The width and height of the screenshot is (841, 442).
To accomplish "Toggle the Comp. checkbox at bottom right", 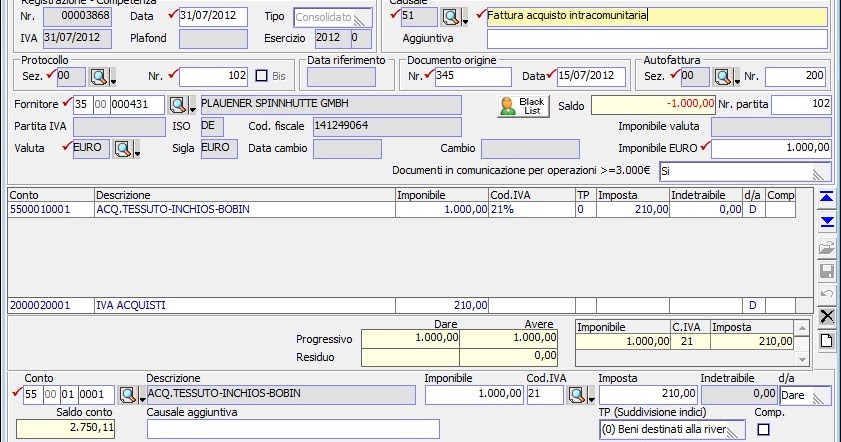I will pyautogui.click(x=763, y=429).
